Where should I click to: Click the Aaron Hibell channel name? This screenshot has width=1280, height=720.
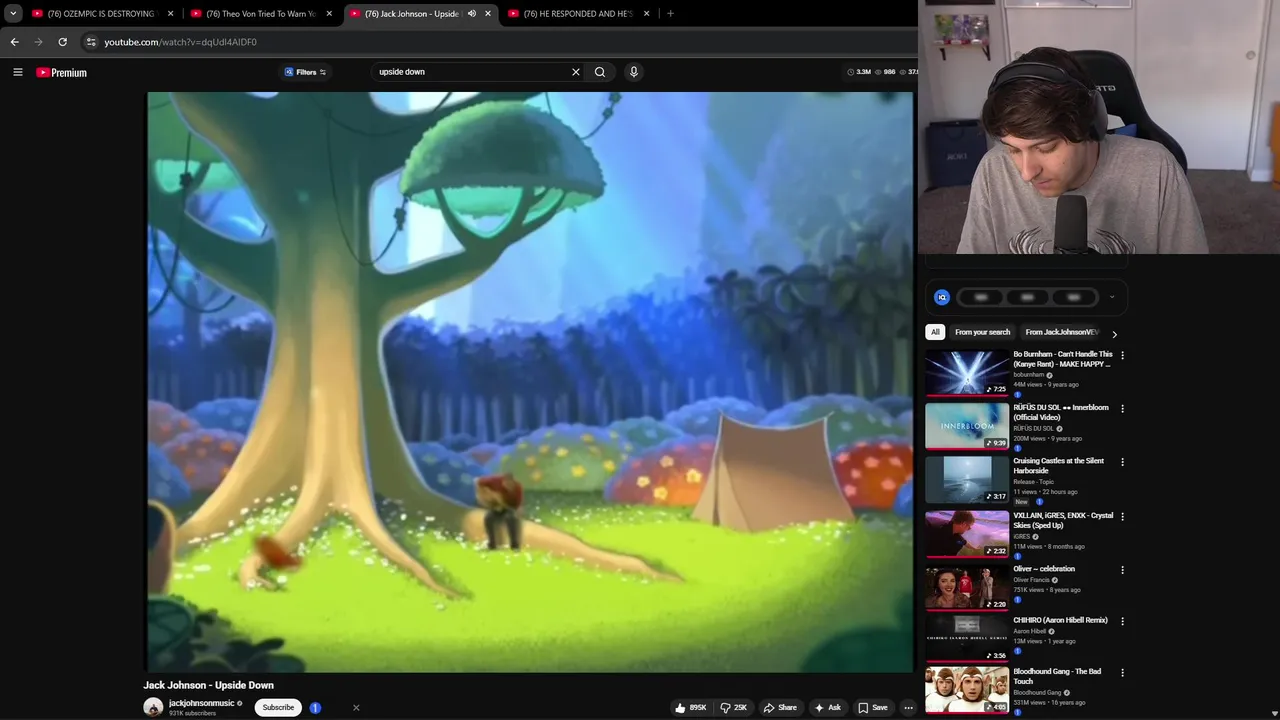[1028, 631]
